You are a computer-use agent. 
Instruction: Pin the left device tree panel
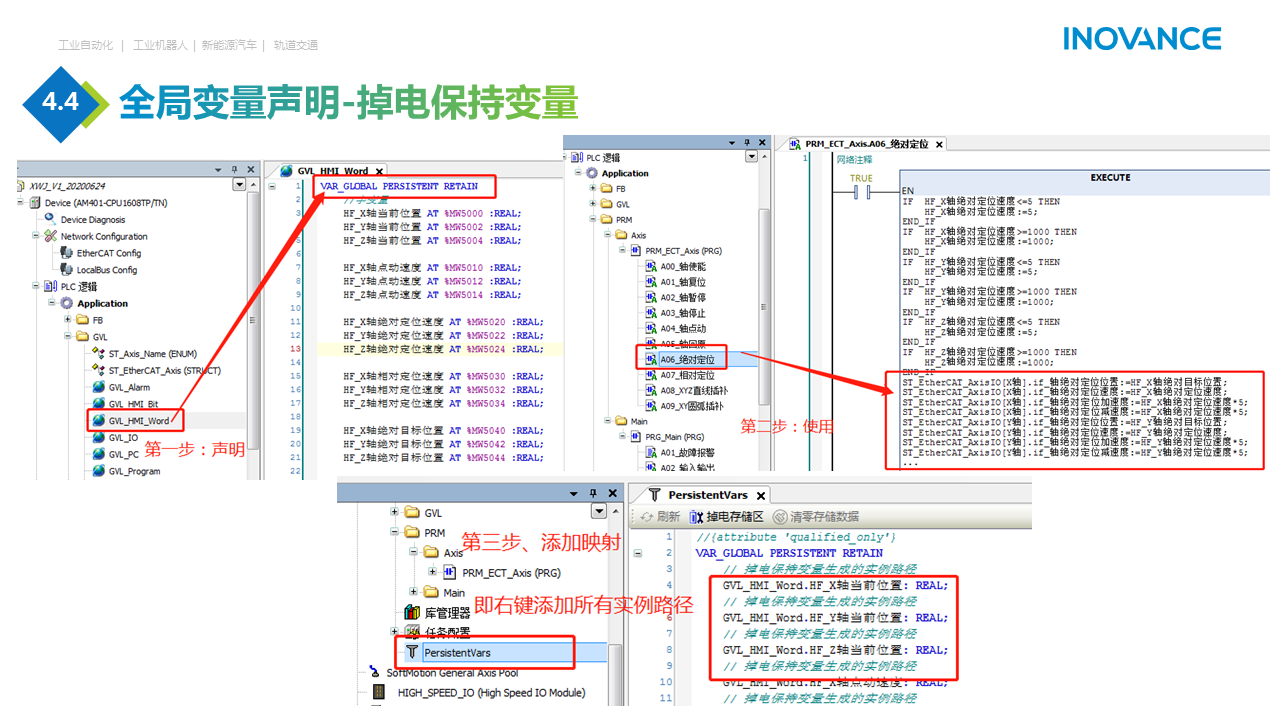[x=234, y=170]
